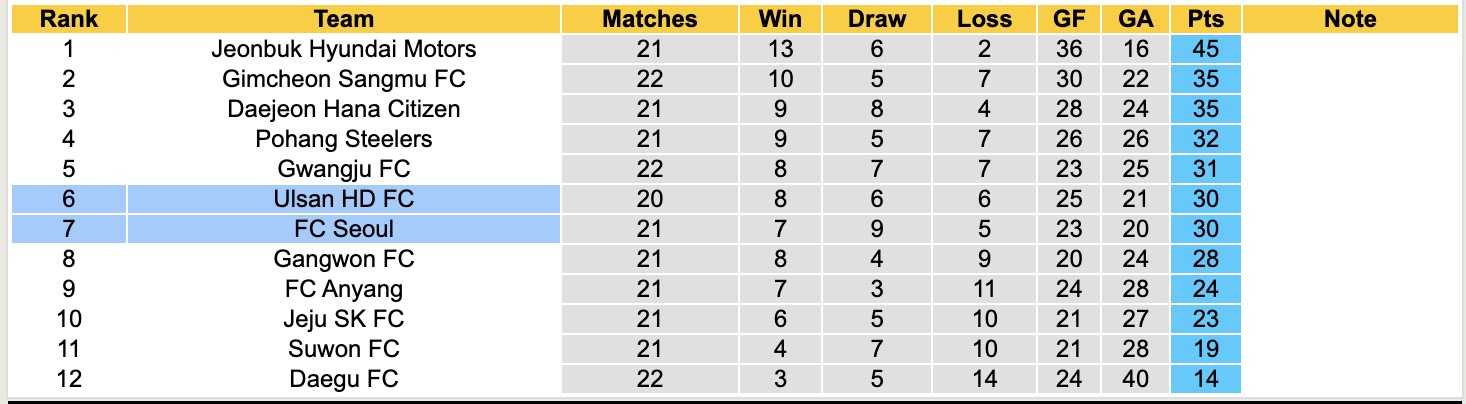The width and height of the screenshot is (1466, 404).
Task: Click Daejeon Hana Citizen team name
Action: (343, 109)
